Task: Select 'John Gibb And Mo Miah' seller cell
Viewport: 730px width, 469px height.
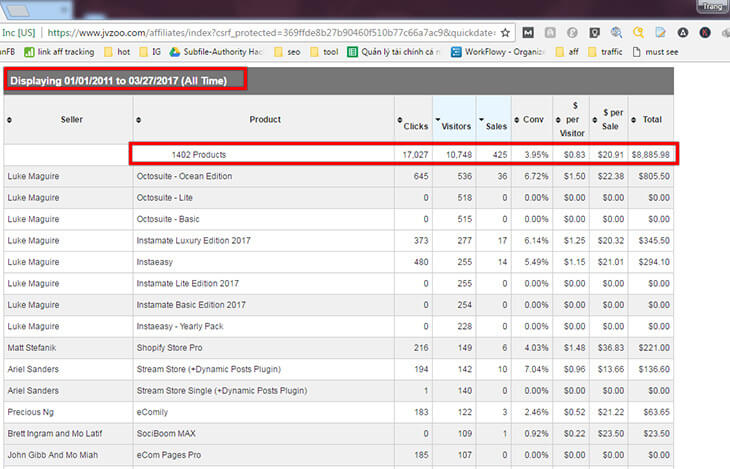Action: (x=68, y=455)
